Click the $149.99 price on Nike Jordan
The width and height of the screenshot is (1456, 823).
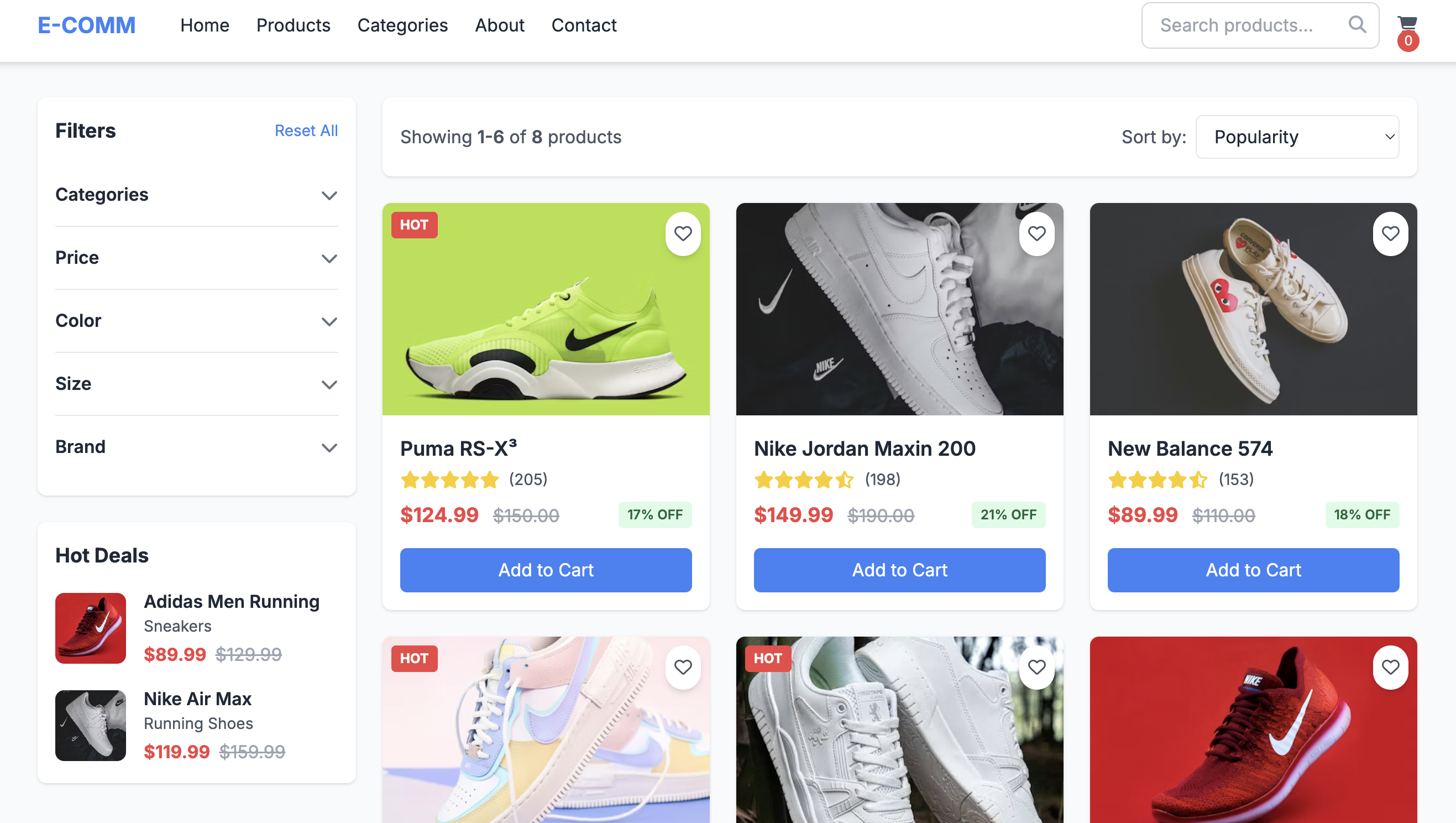click(x=794, y=515)
